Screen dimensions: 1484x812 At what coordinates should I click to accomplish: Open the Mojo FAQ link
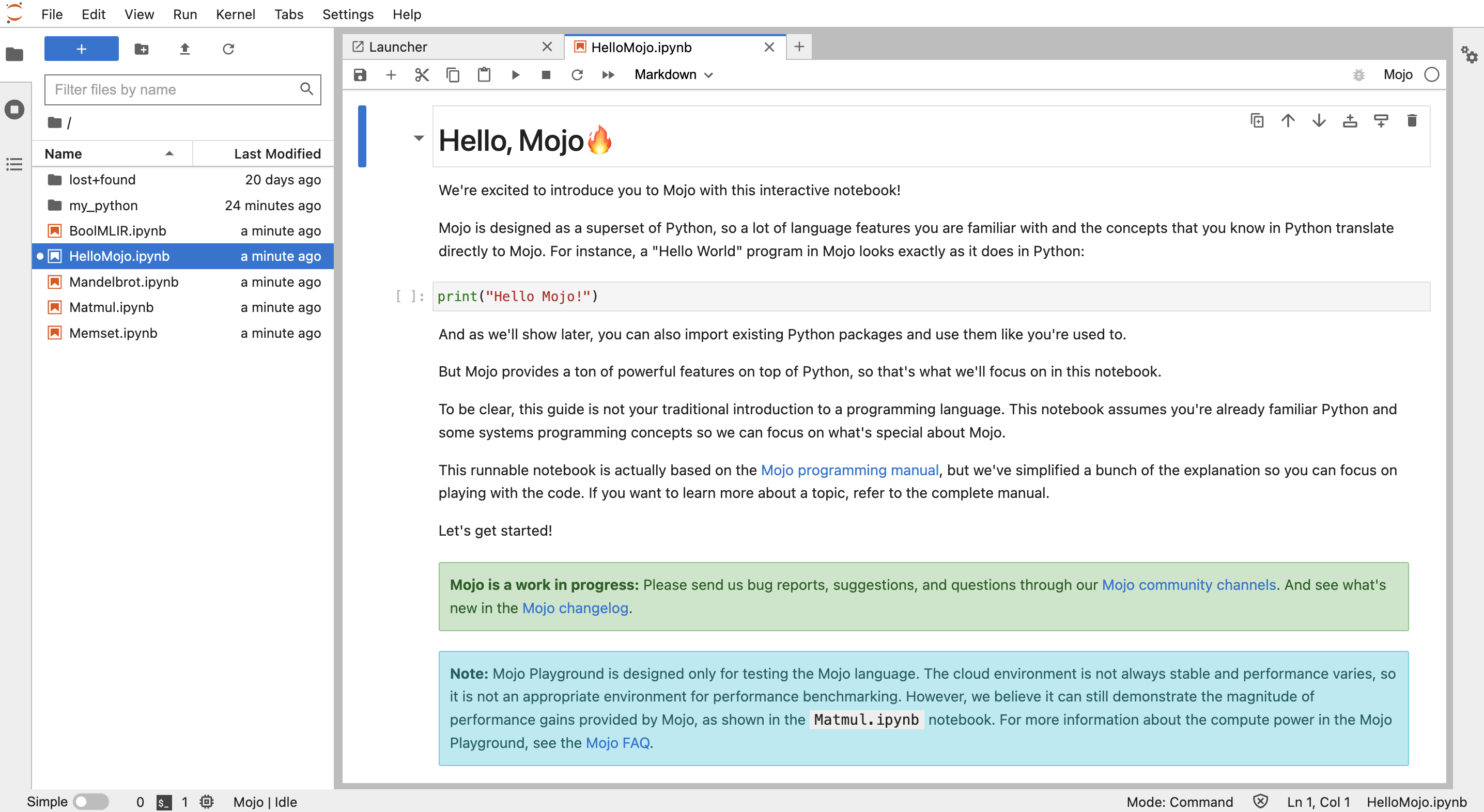(x=617, y=743)
